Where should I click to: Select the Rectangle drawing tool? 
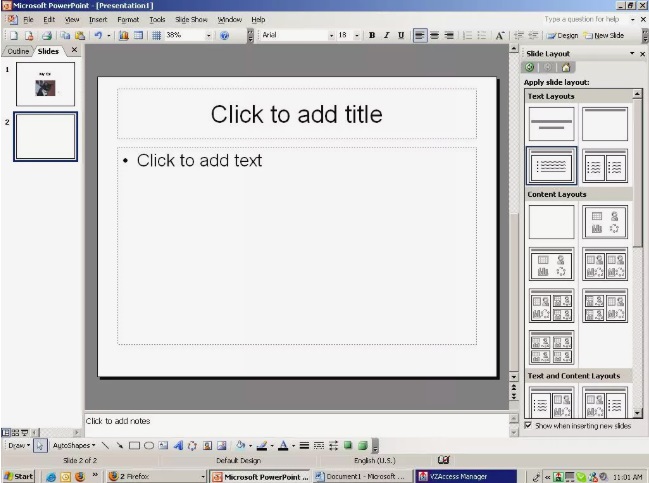(x=134, y=444)
